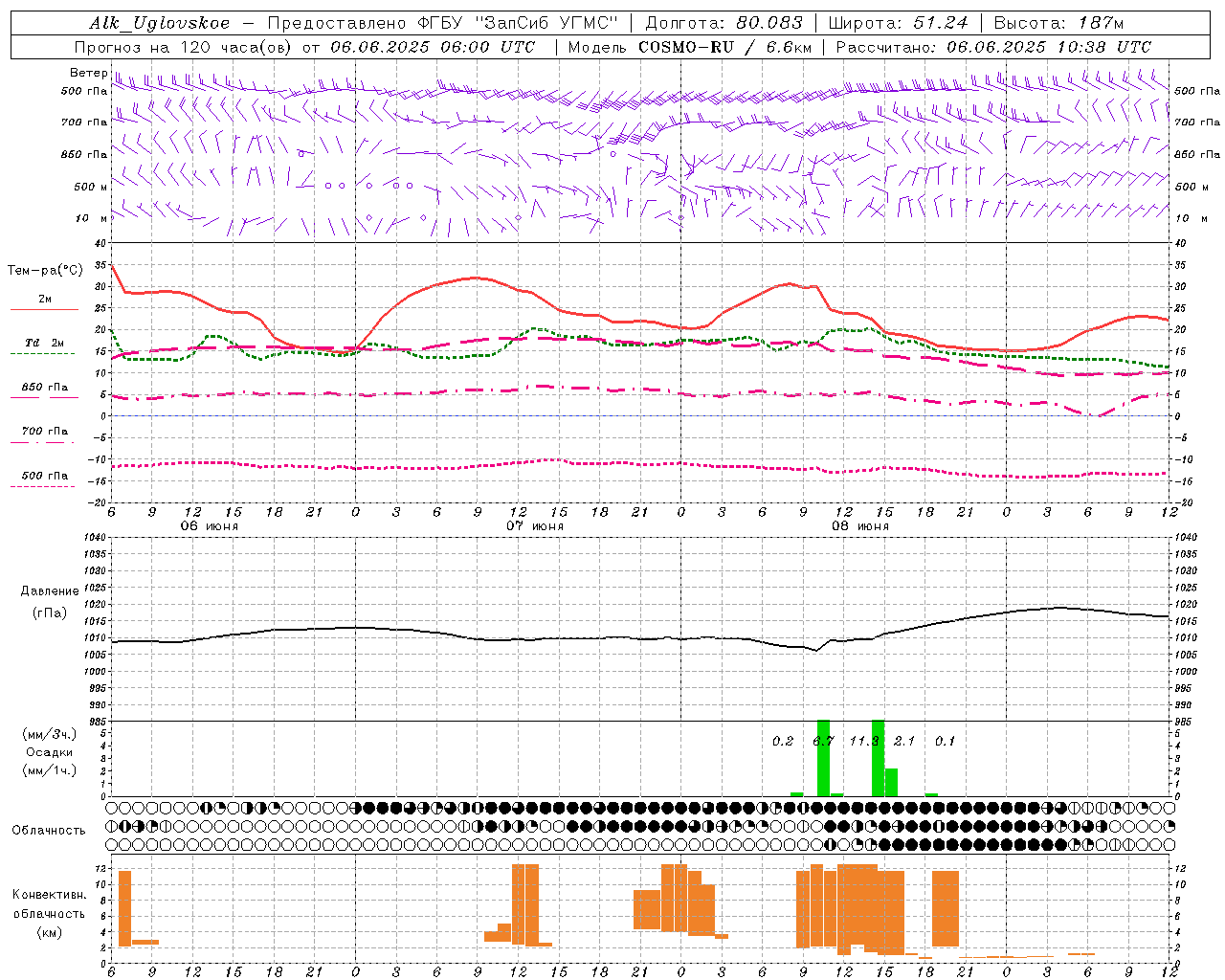Click the 'Давление' pressure panel label

click(49, 591)
